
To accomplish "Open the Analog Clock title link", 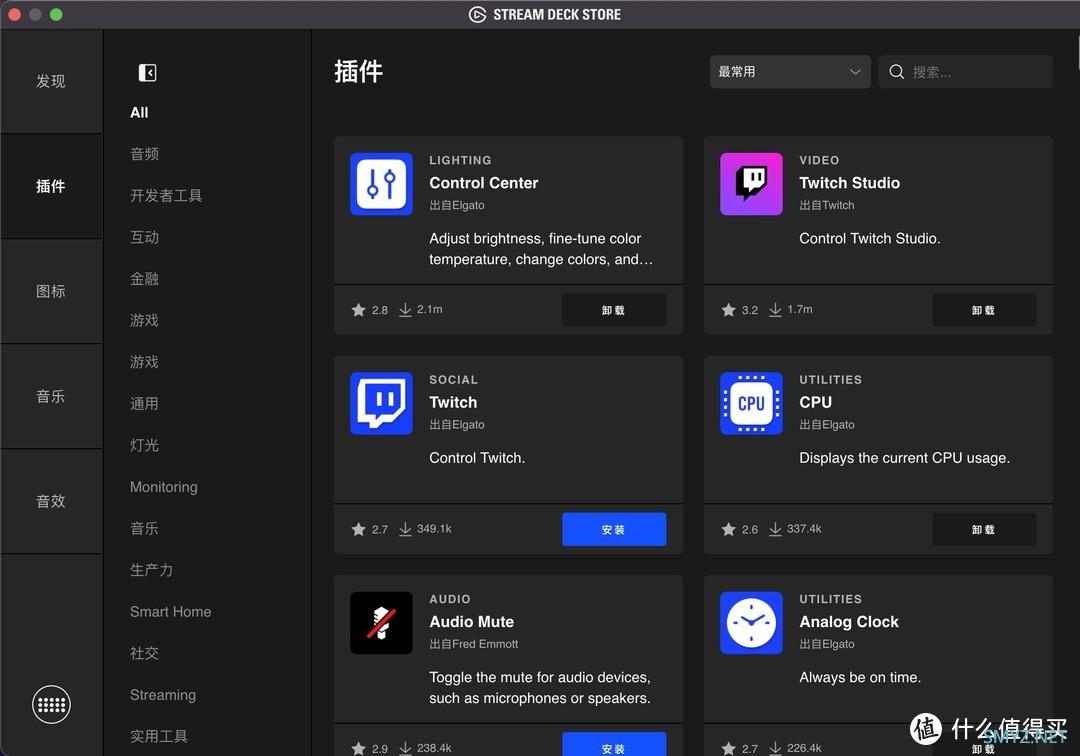I will click(849, 622).
